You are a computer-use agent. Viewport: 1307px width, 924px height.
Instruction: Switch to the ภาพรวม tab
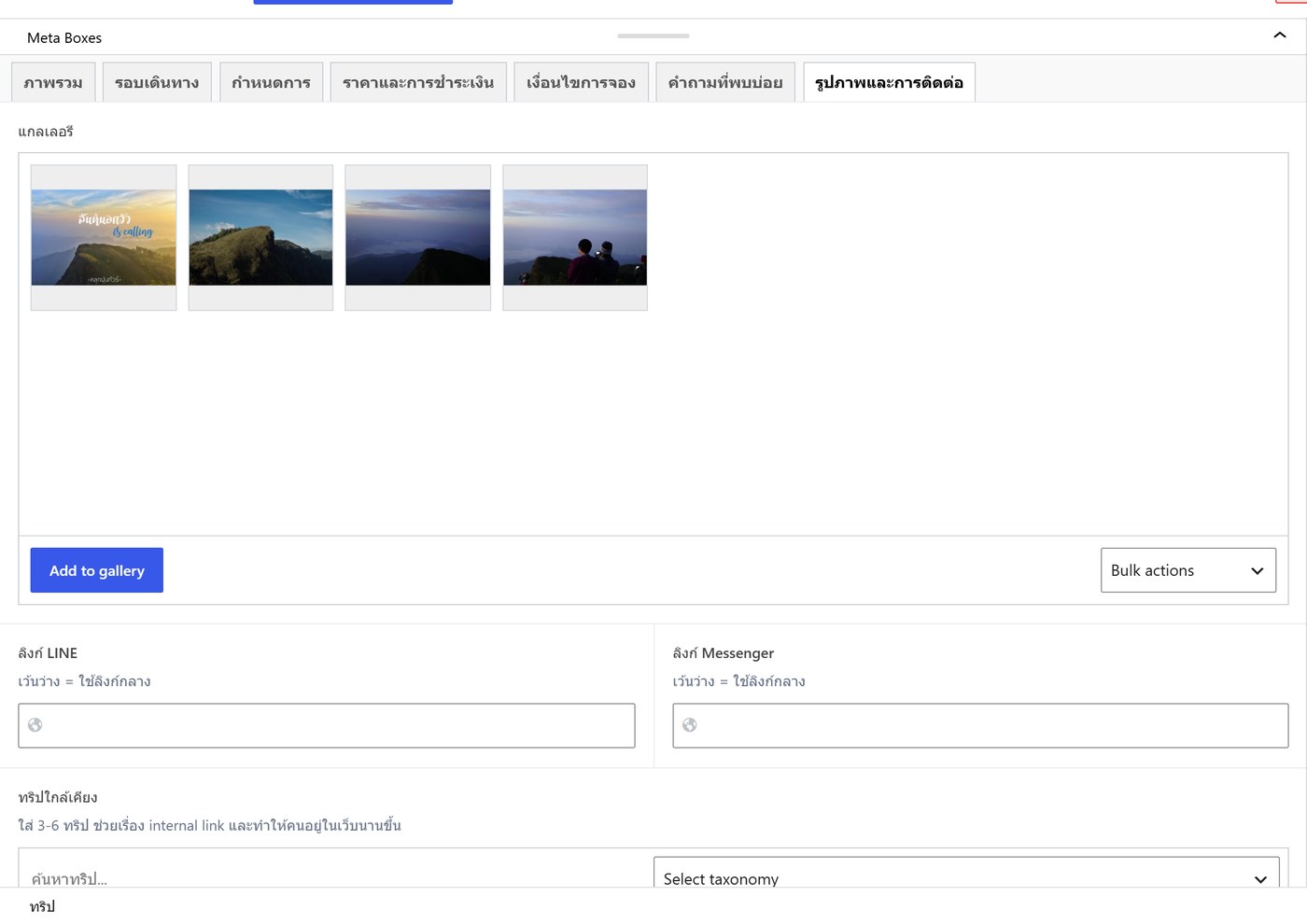(x=53, y=82)
